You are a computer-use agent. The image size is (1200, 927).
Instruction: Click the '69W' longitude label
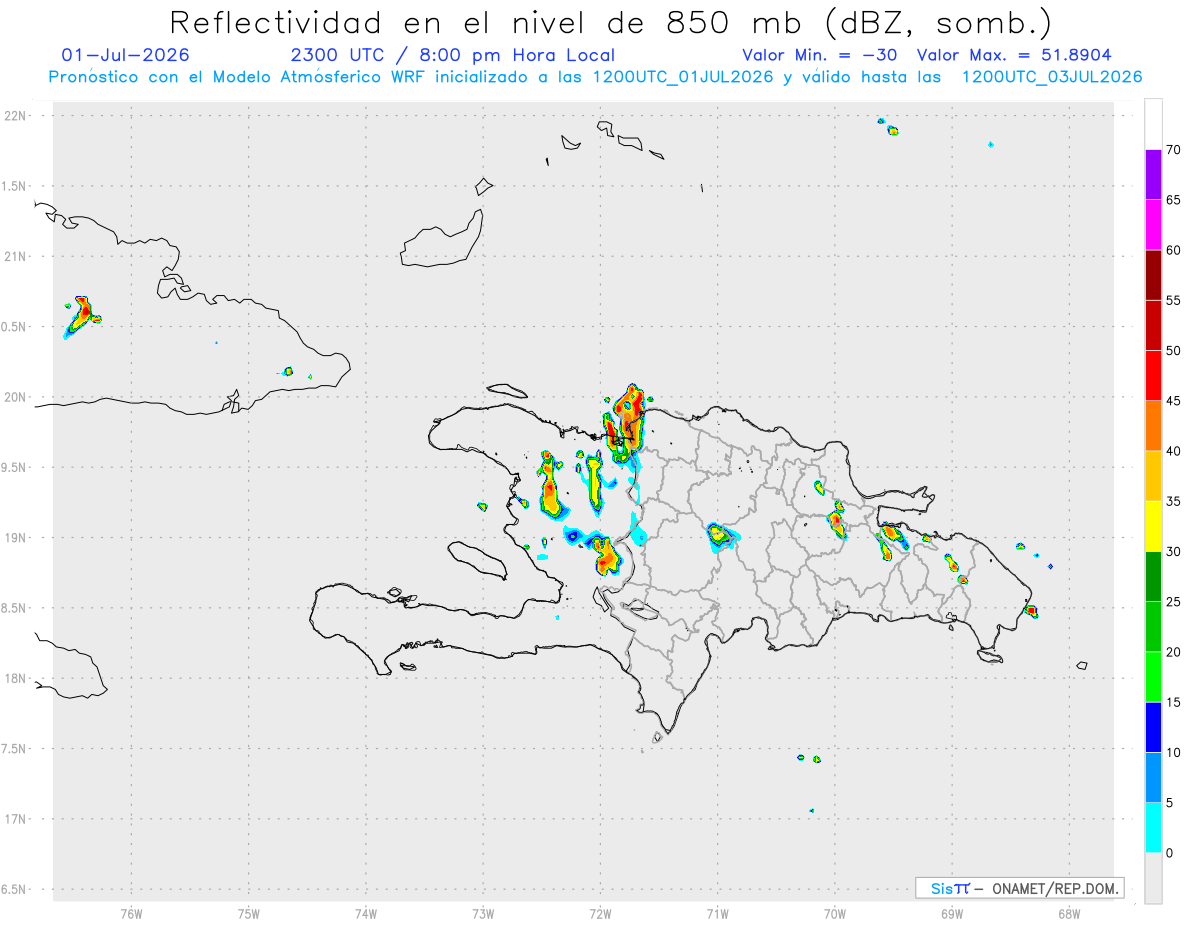pos(952,914)
